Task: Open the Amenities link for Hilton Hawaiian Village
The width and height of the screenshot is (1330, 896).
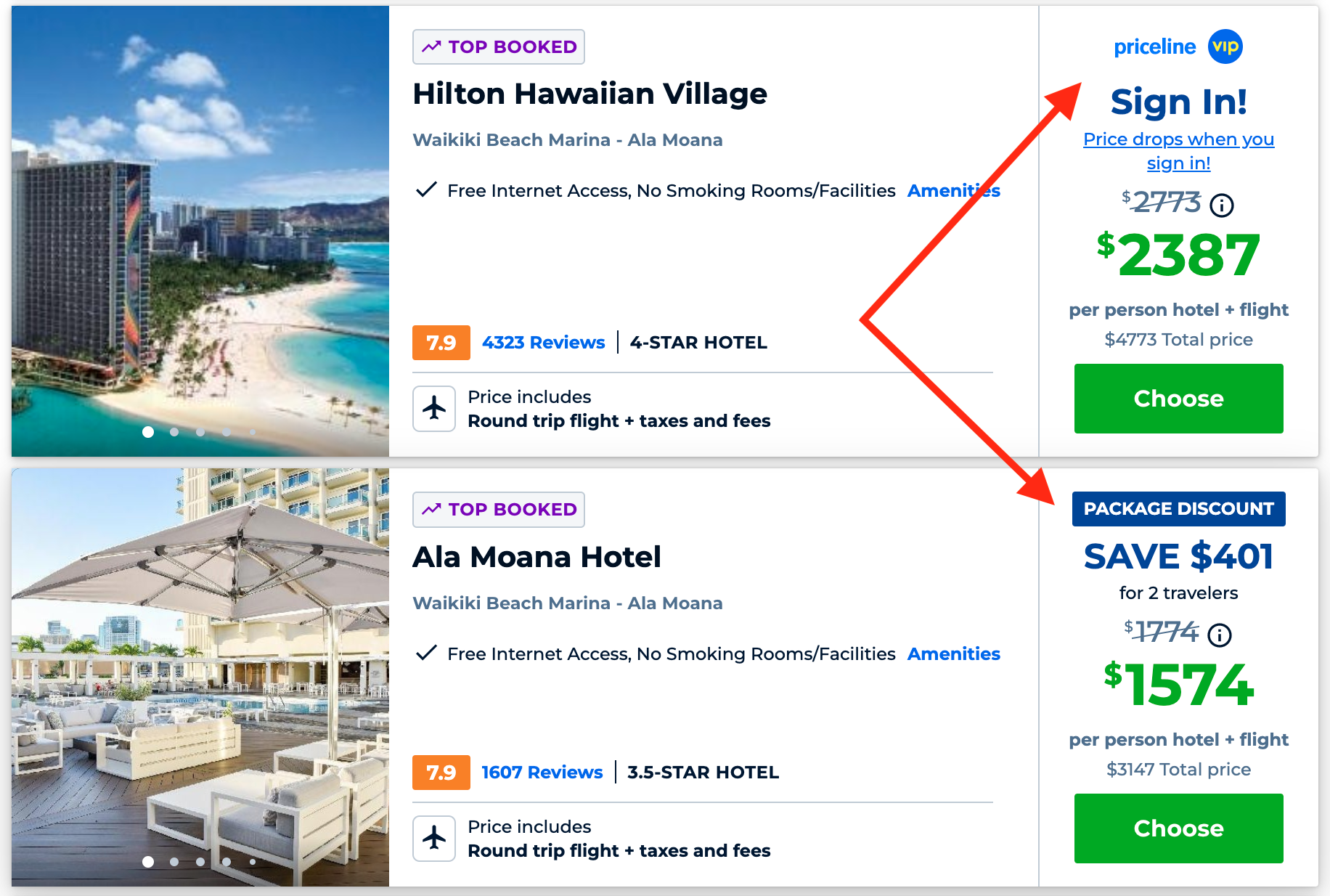Action: click(x=953, y=190)
